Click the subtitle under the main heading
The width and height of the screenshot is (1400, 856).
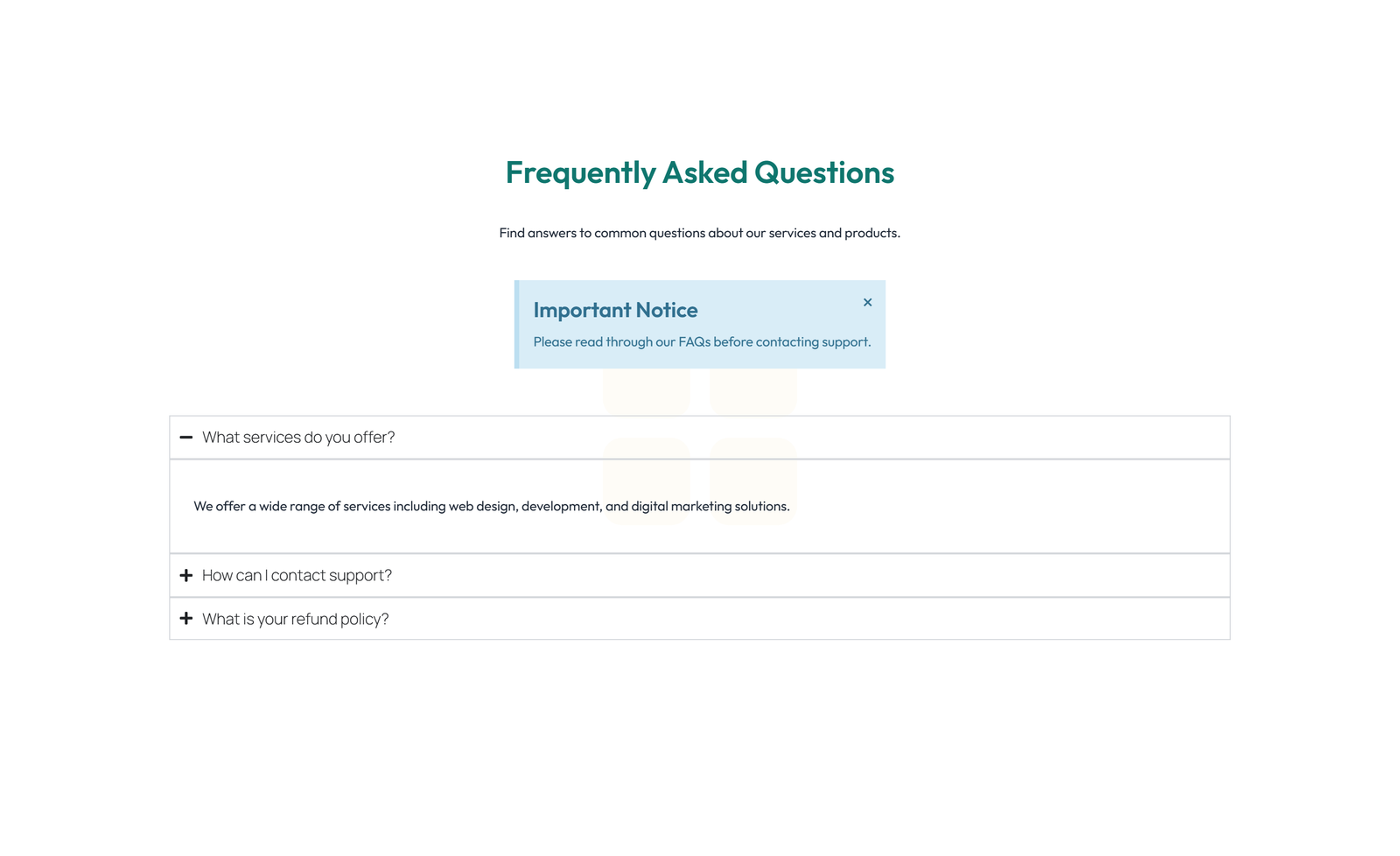pos(699,233)
